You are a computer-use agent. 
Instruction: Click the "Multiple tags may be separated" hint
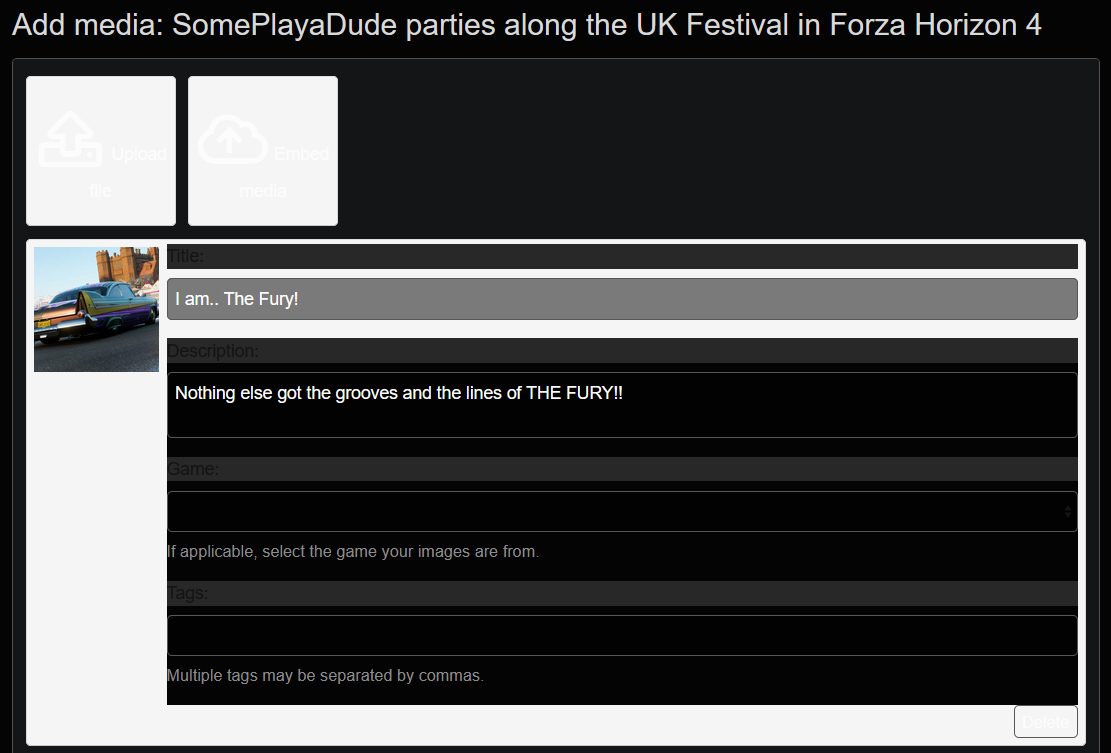click(325, 676)
